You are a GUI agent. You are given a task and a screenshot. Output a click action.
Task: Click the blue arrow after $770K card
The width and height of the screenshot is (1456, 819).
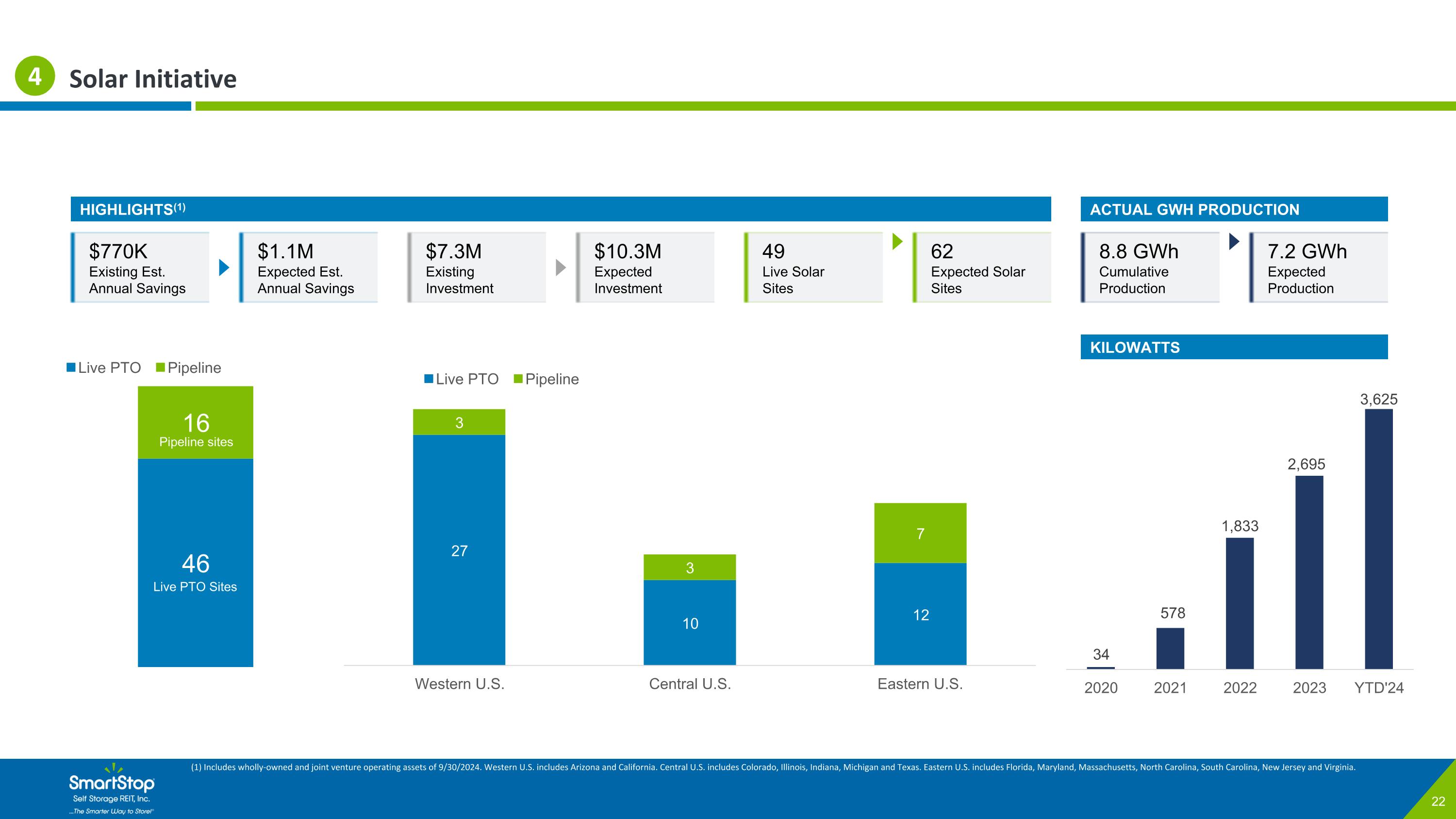click(224, 267)
